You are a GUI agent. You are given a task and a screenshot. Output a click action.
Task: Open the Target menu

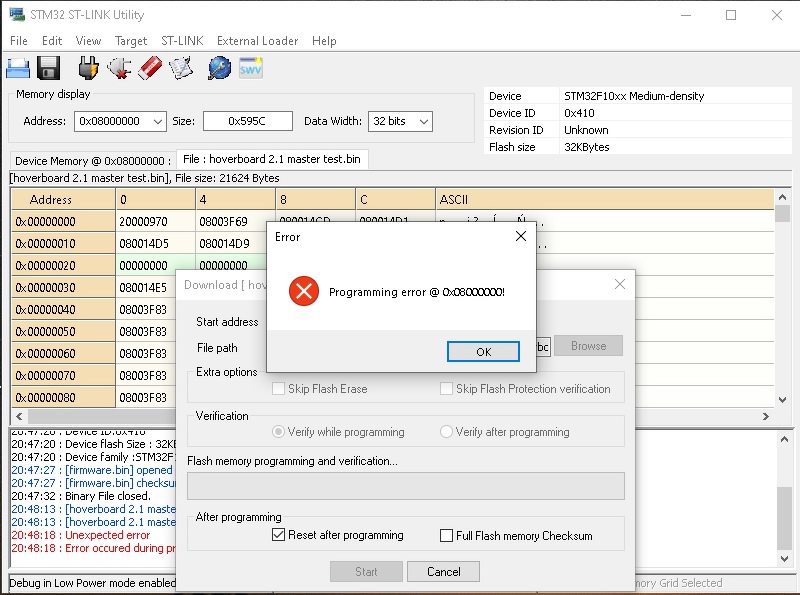coord(131,41)
